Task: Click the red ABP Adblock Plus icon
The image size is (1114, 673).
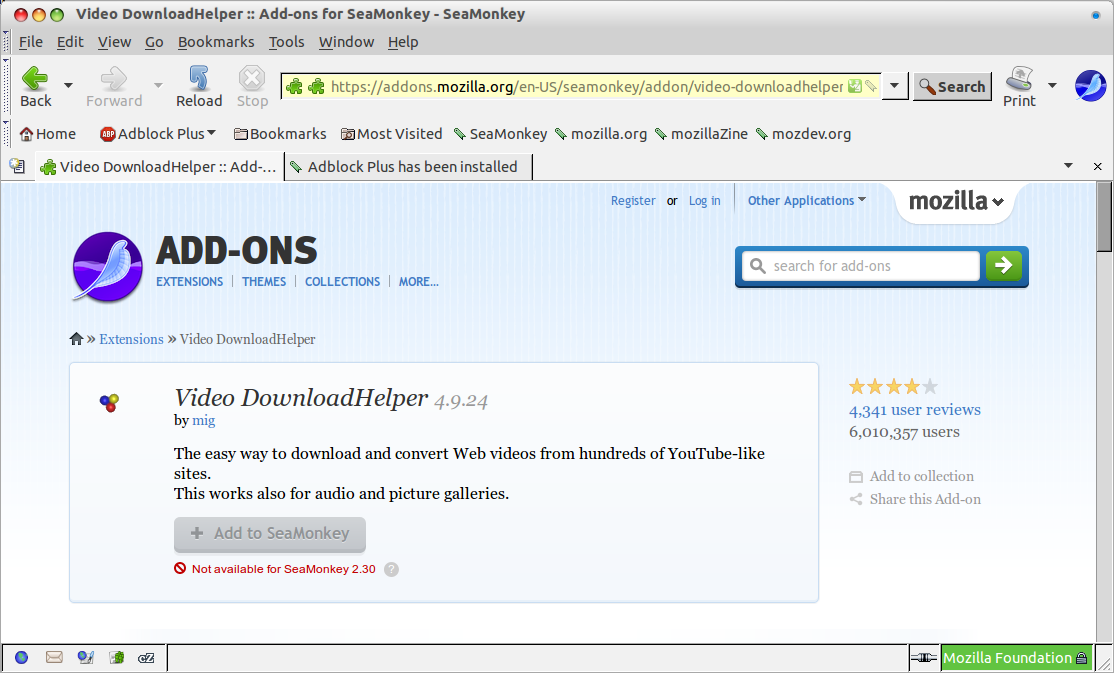Action: tap(108, 134)
